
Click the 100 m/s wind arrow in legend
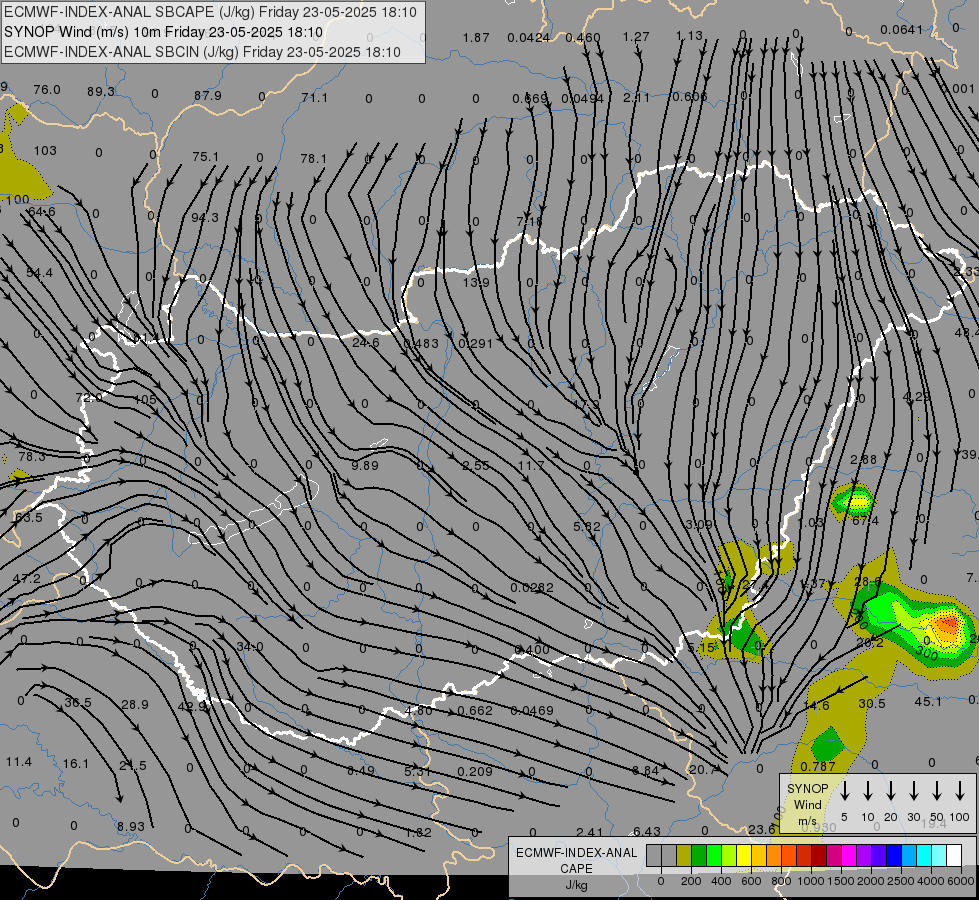tap(960, 791)
